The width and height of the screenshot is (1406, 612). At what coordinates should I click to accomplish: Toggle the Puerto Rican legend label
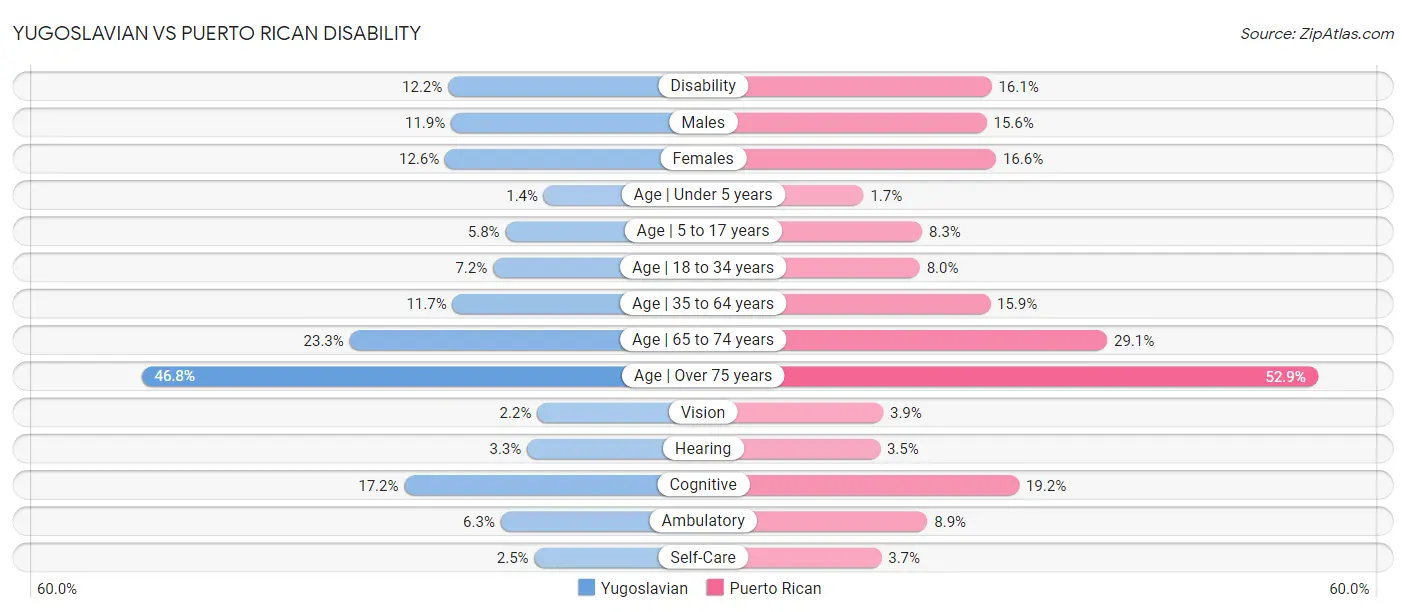(x=775, y=588)
